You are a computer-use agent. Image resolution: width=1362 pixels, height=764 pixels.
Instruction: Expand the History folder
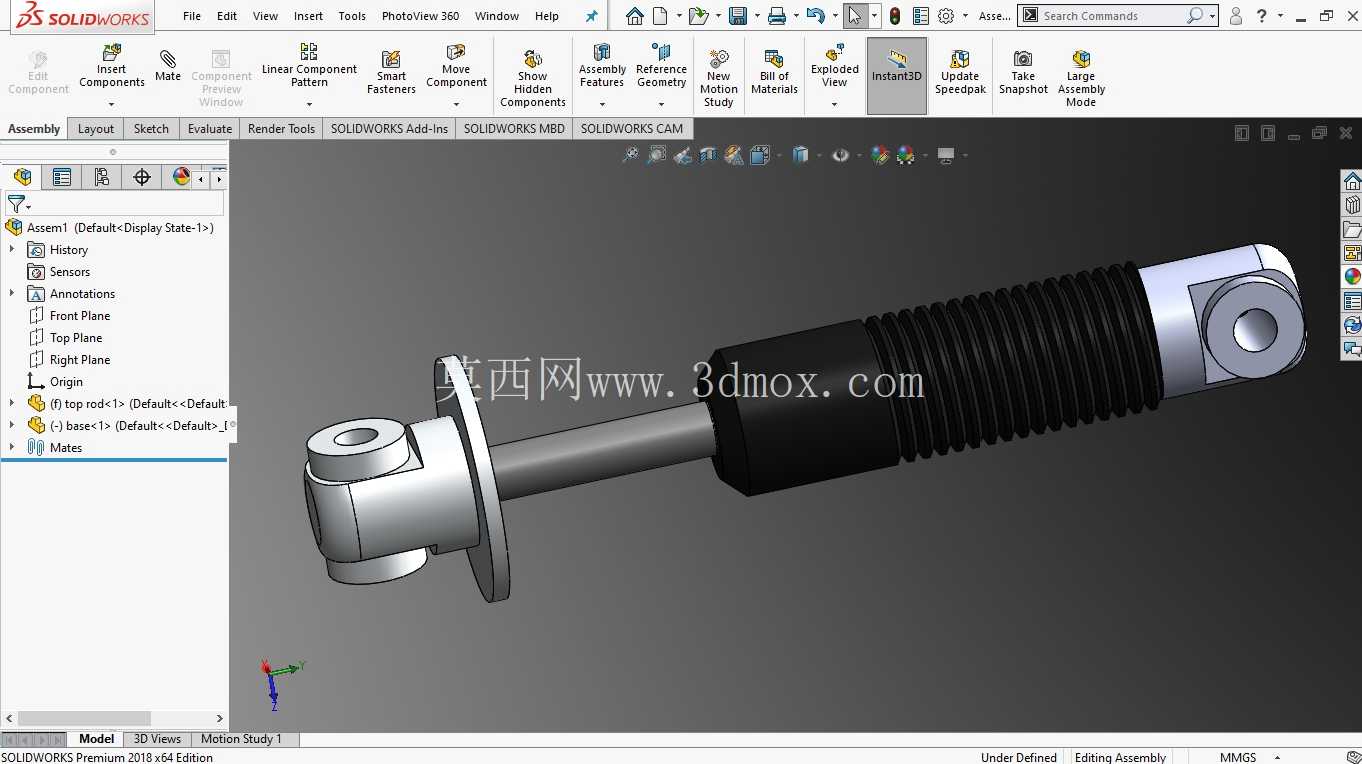coord(12,250)
